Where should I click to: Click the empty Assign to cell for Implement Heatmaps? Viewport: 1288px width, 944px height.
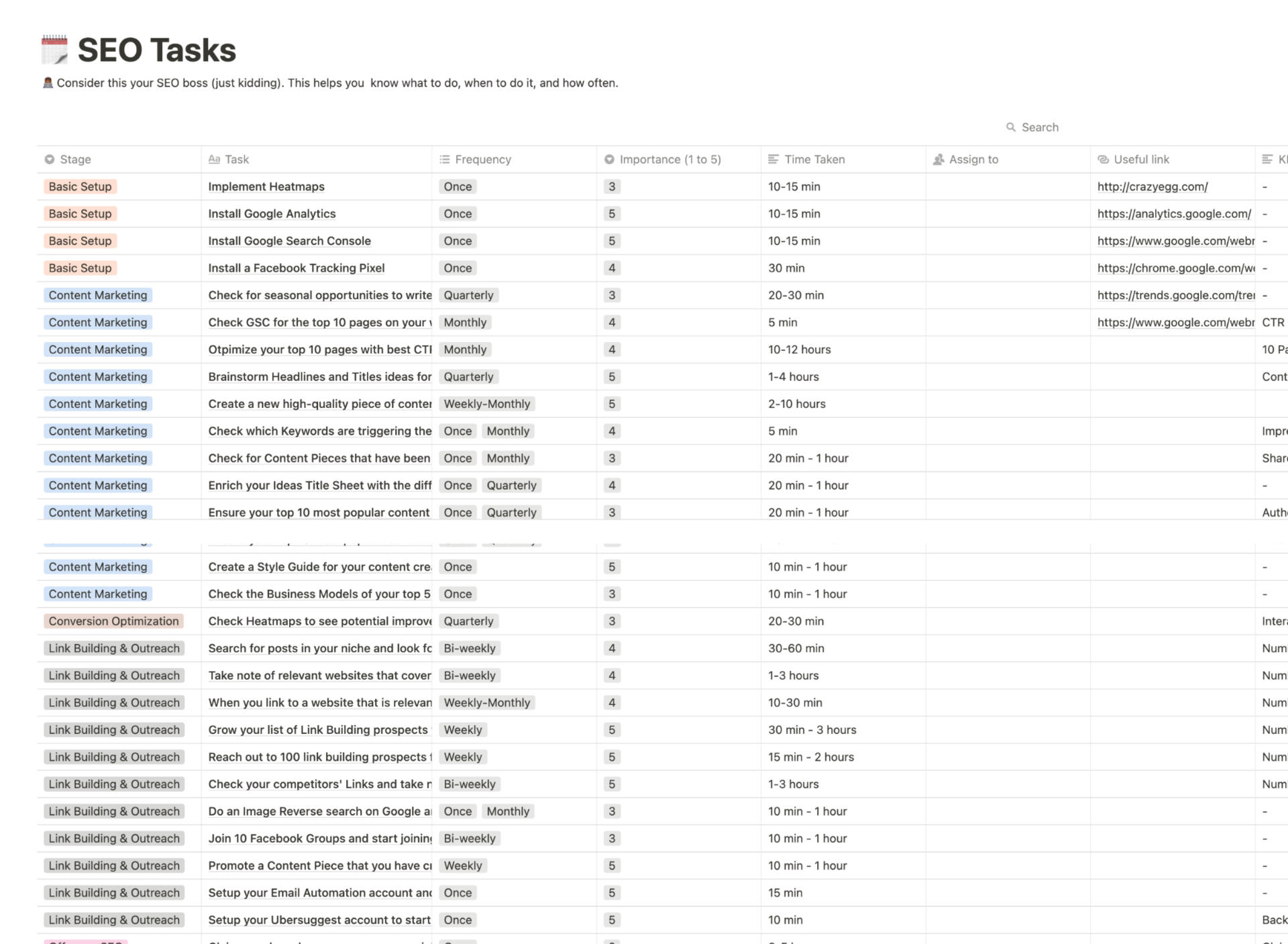pyautogui.click(x=1006, y=187)
